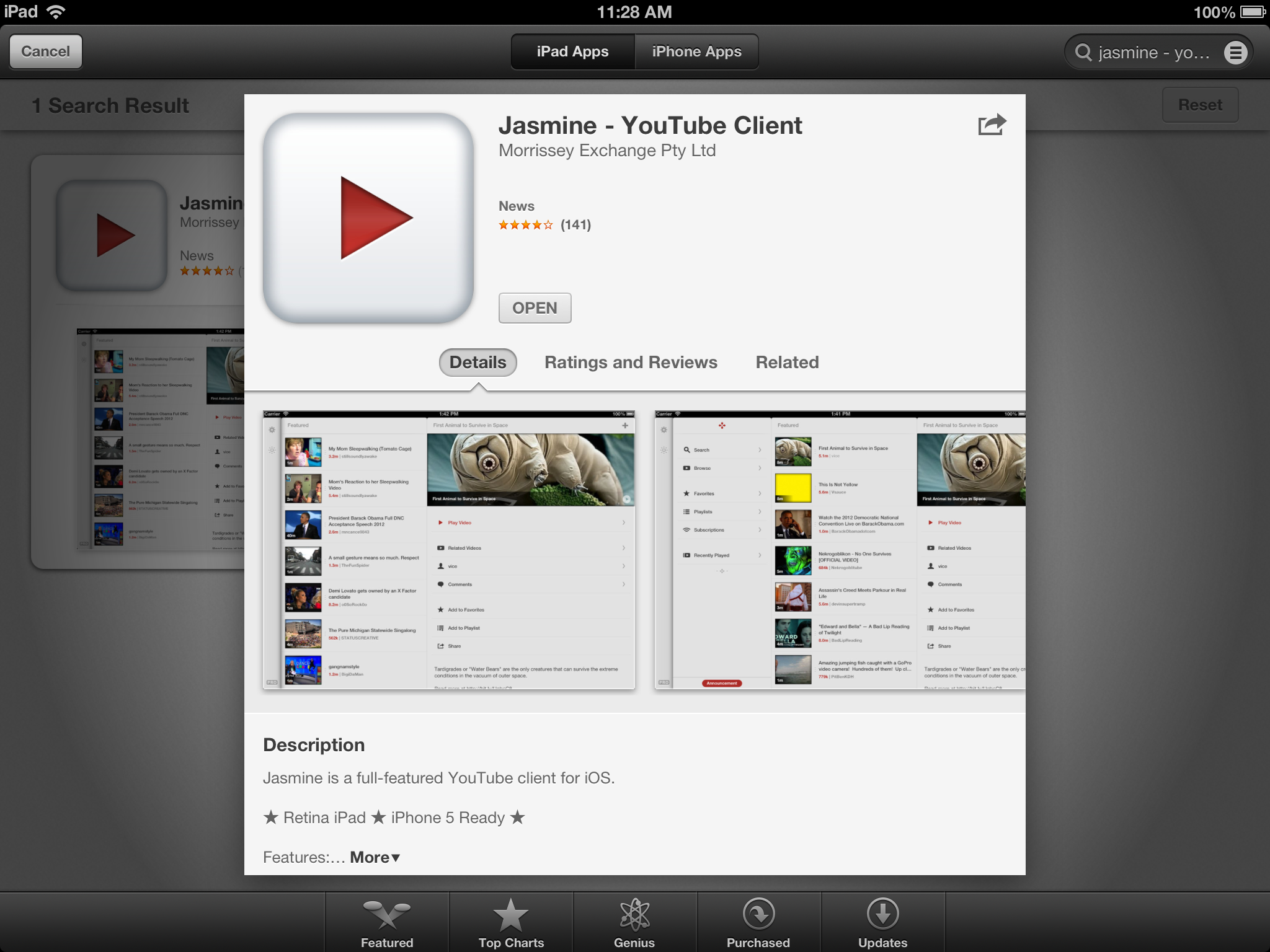The height and width of the screenshot is (952, 1270).
Task: Open search options list icon
Action: pyautogui.click(x=1235, y=53)
